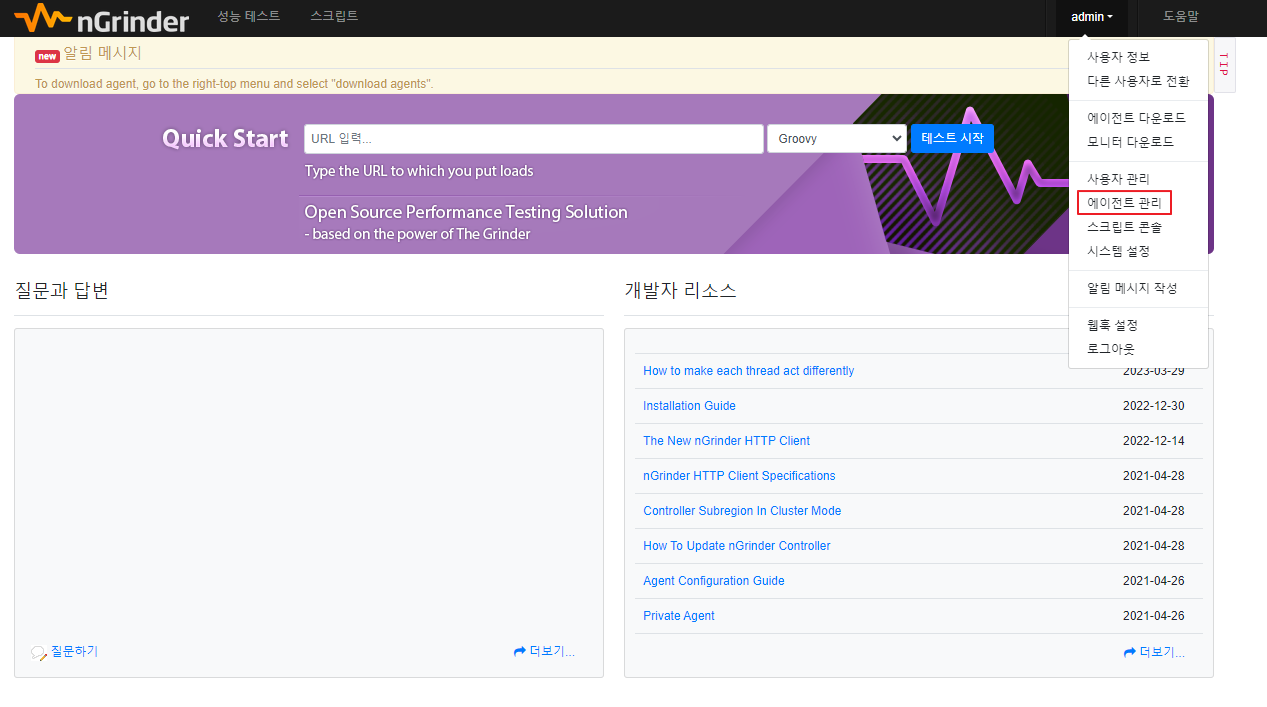Click 질문하기 link
The width and height of the screenshot is (1267, 707).
(74, 651)
